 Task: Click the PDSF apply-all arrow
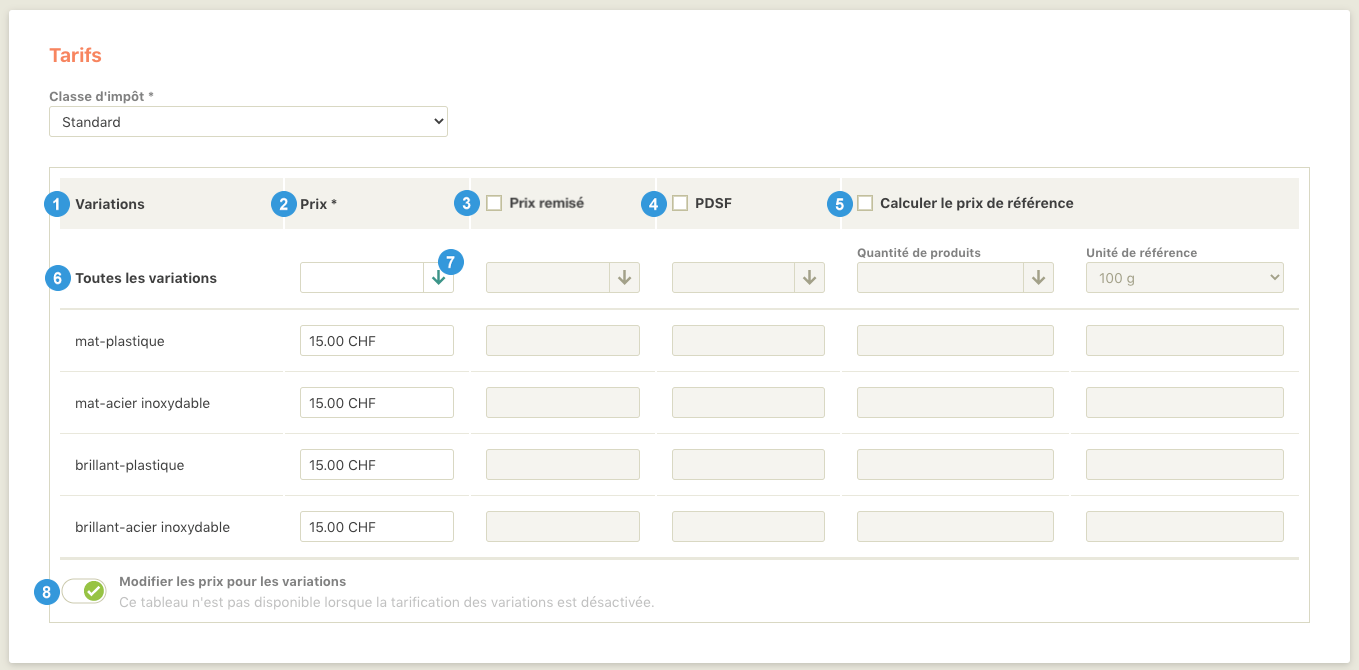coord(810,278)
